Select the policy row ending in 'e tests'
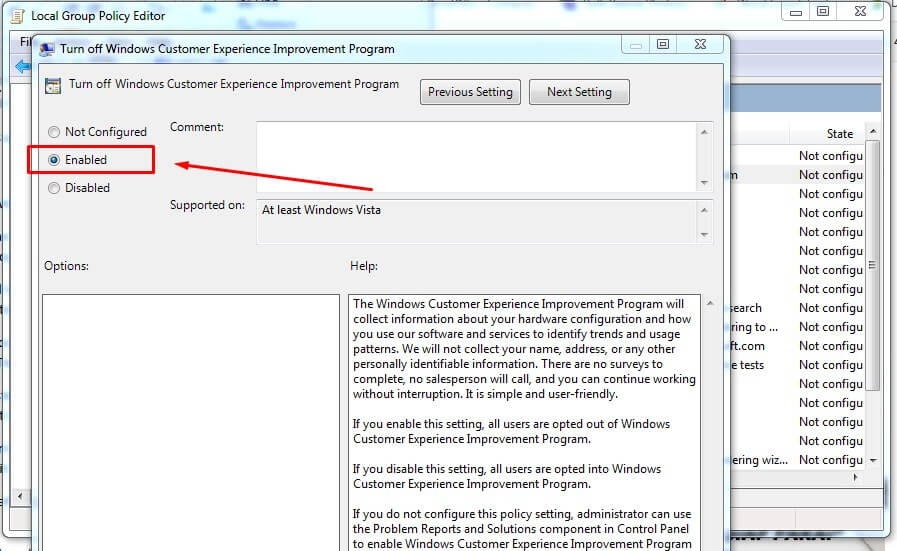This screenshot has width=897, height=551. click(x=797, y=365)
